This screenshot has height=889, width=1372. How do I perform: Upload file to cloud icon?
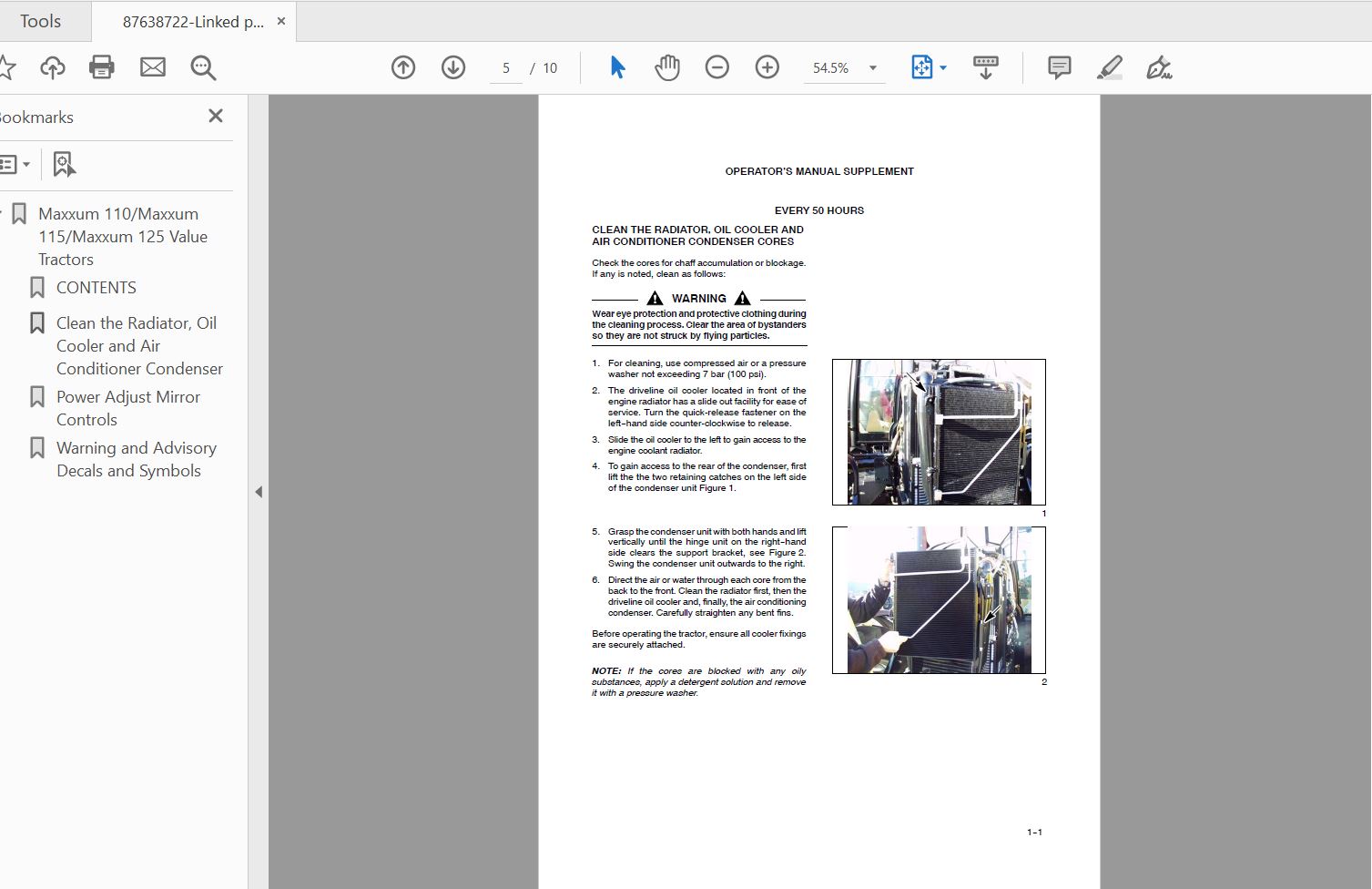coord(53,67)
